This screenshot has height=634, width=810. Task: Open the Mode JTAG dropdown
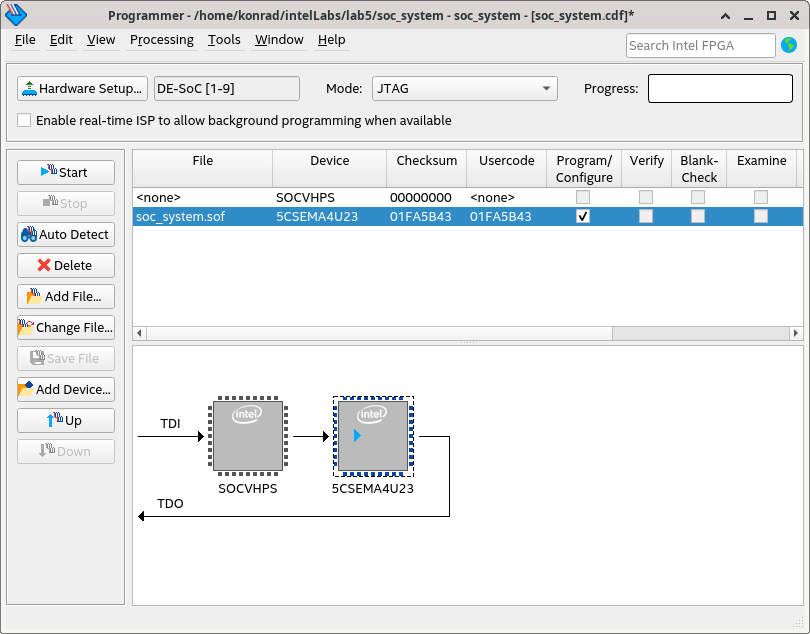[x=464, y=88]
